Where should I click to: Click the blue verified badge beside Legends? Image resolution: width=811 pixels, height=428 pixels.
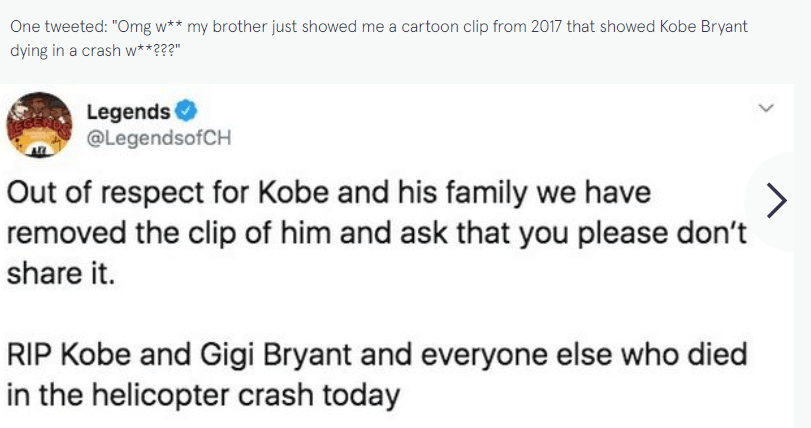pyautogui.click(x=183, y=111)
